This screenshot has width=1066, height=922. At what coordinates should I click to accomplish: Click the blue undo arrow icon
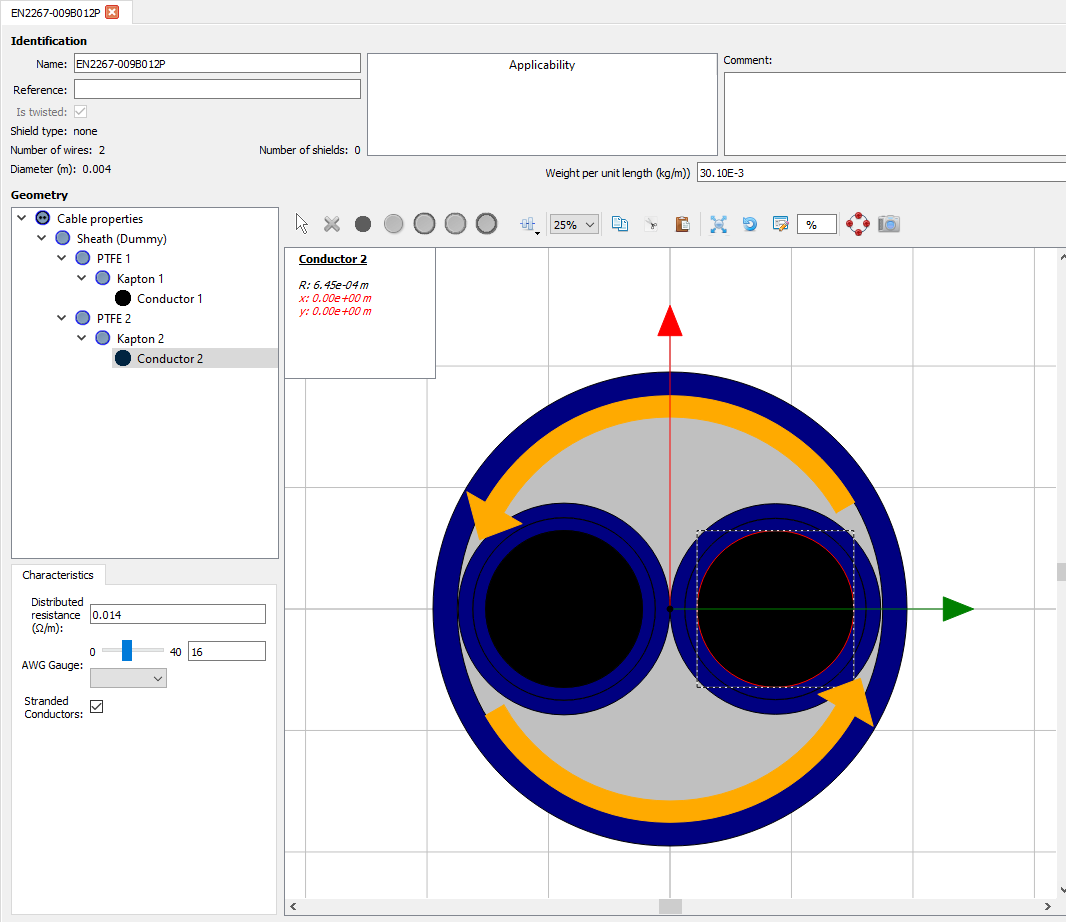[x=749, y=224]
